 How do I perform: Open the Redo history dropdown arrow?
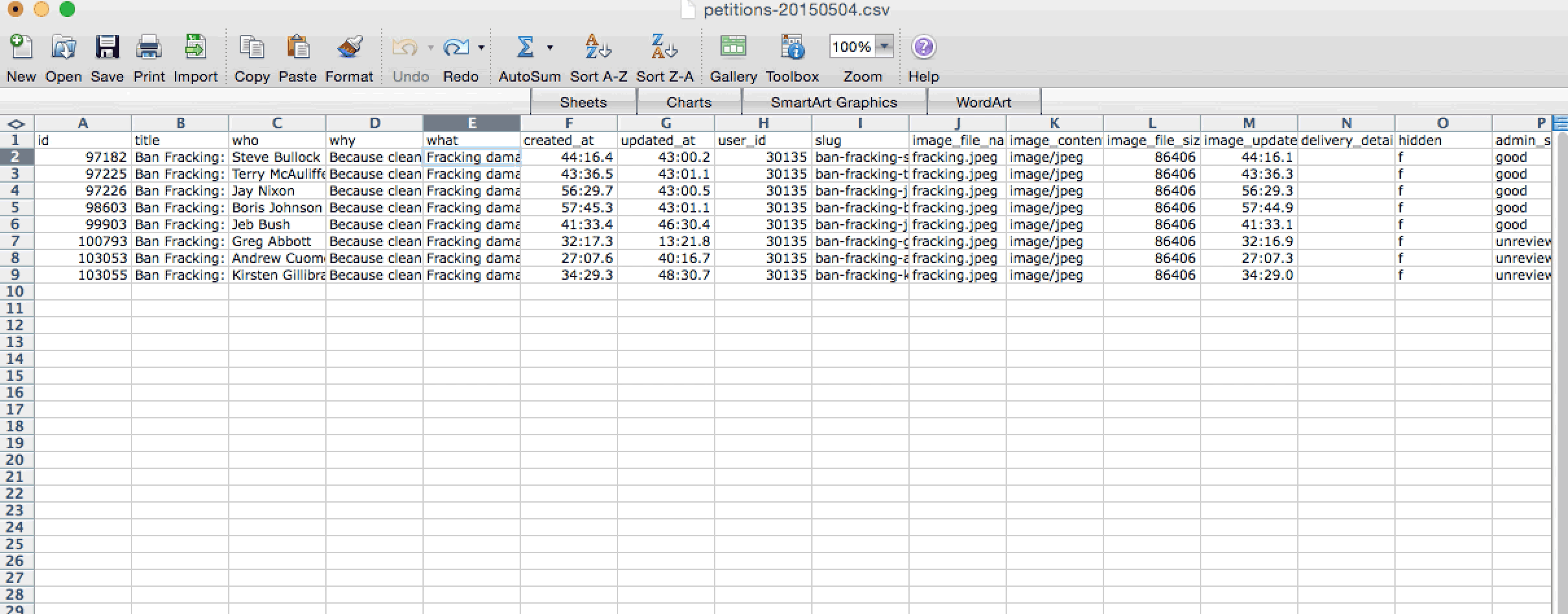click(481, 47)
